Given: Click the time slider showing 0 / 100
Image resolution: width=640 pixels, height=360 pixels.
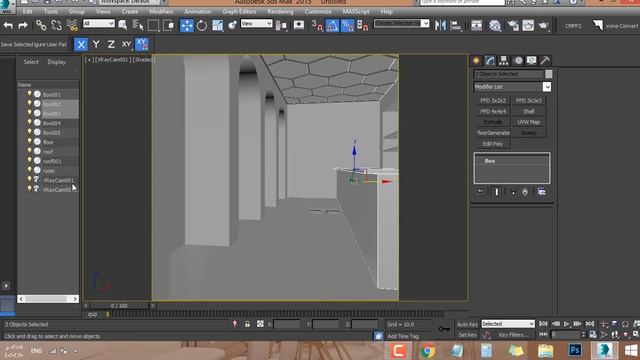Looking at the screenshot, I should coord(119,305).
